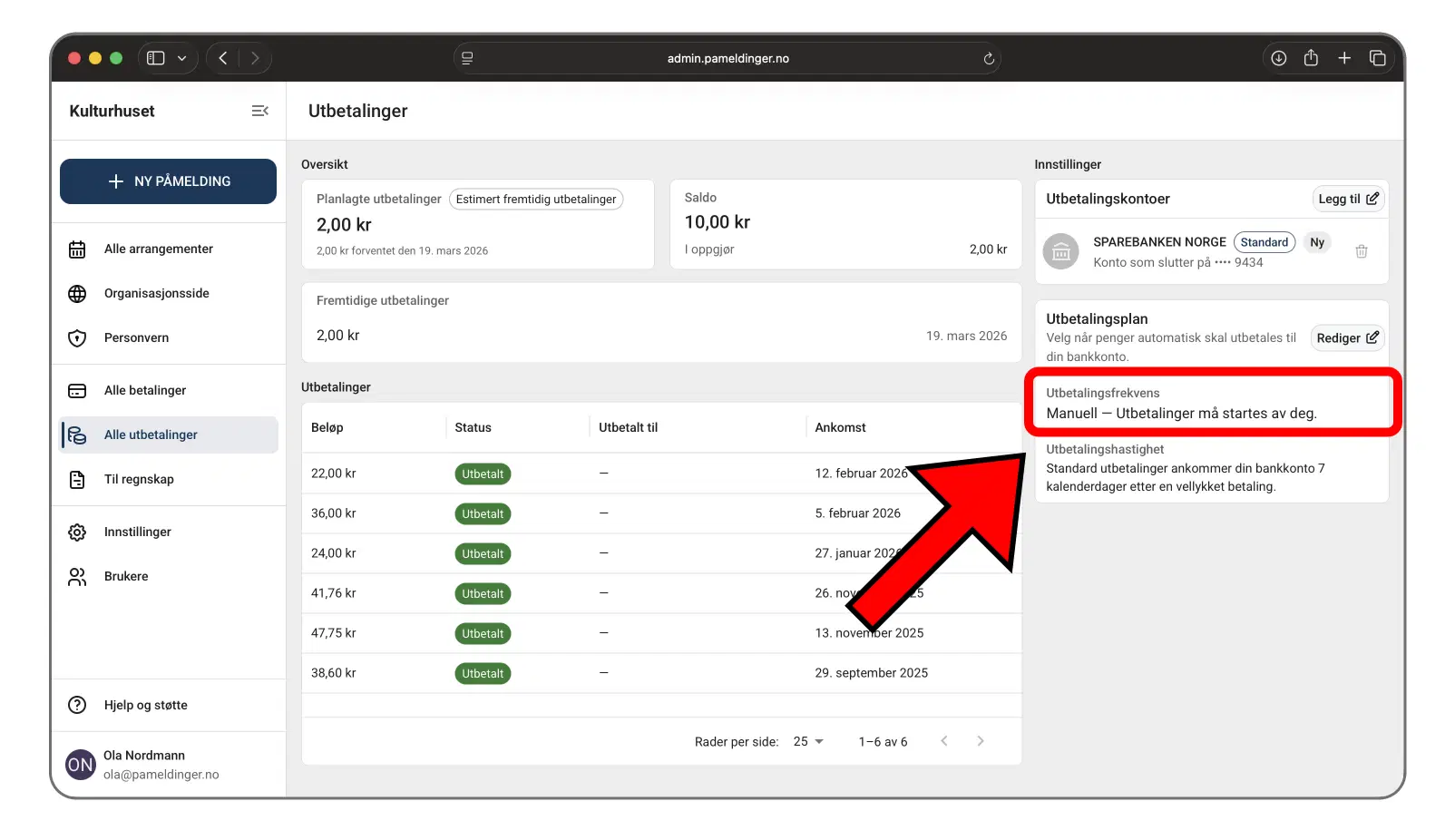Open the rows per page dropdown showing 25

pyautogui.click(x=807, y=742)
